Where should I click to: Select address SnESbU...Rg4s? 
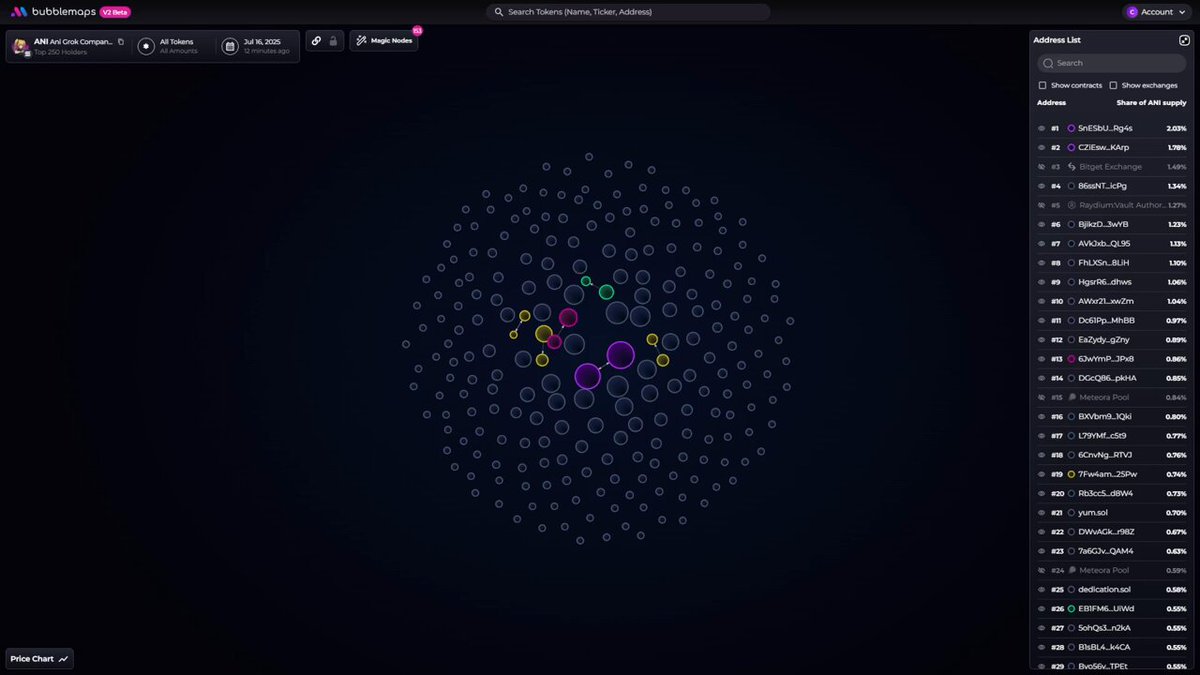pos(1105,128)
